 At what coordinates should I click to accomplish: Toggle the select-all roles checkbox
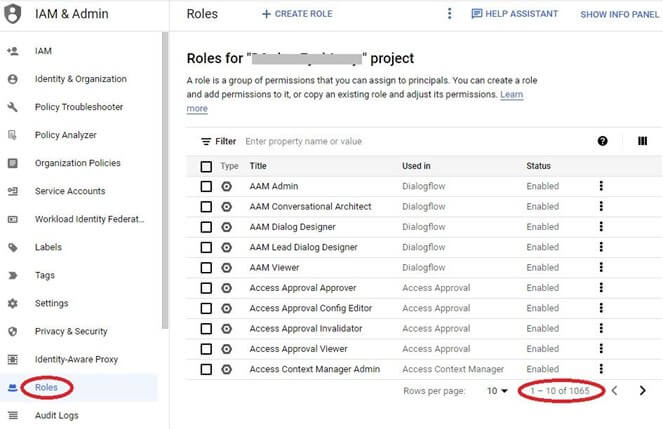[x=206, y=167]
